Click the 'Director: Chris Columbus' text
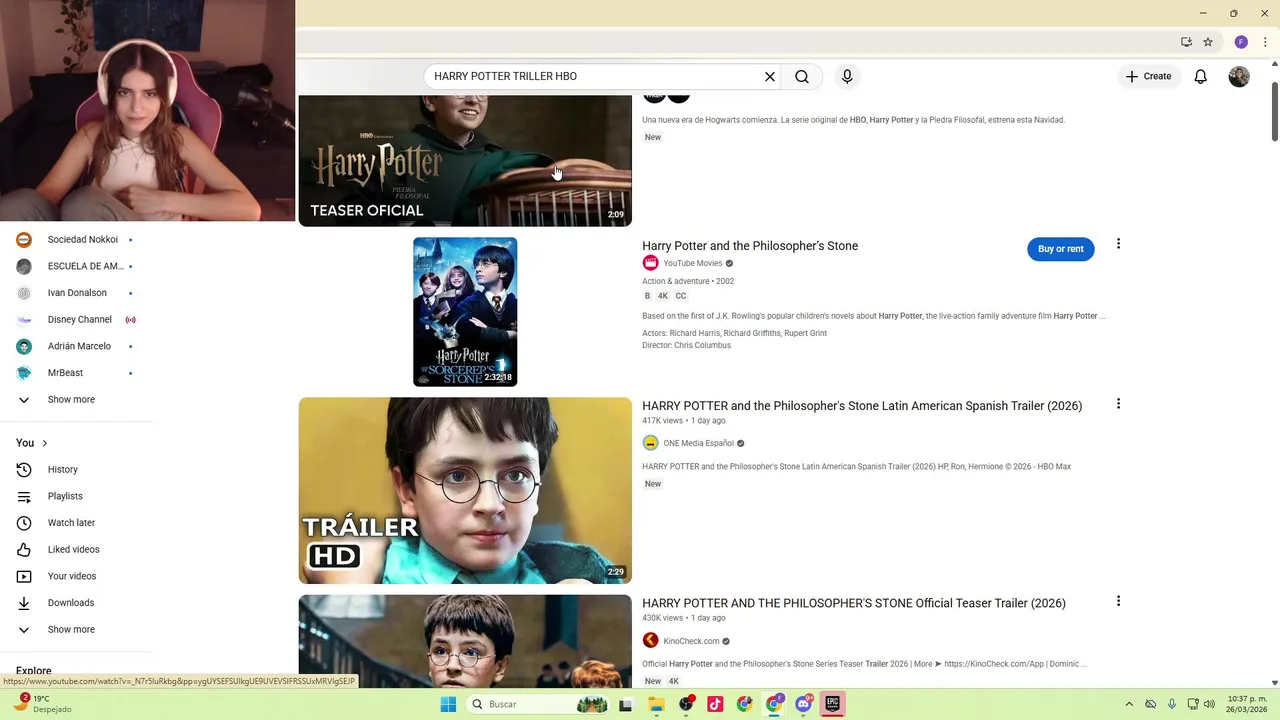The width and height of the screenshot is (1280, 720). [x=686, y=345]
